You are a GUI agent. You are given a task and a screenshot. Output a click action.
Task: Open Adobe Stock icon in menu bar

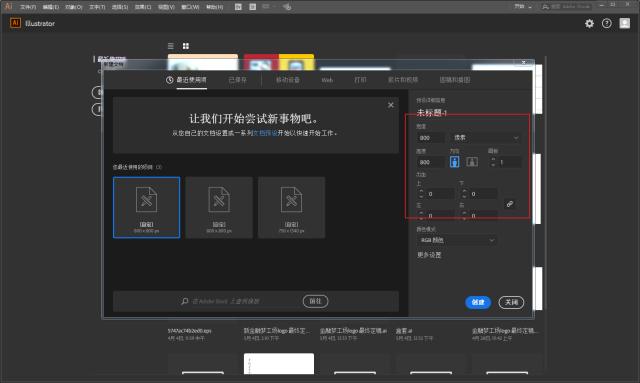coord(253,7)
